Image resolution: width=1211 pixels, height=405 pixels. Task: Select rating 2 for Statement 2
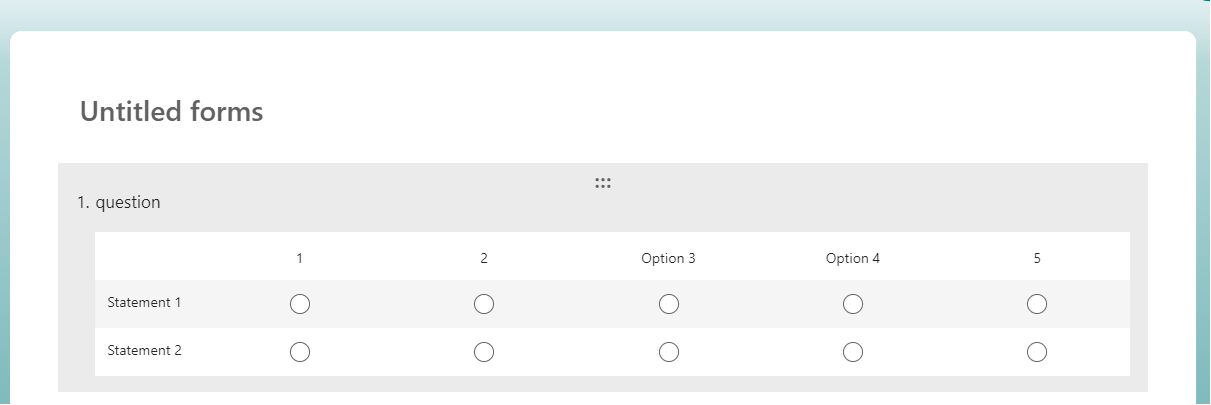click(484, 352)
